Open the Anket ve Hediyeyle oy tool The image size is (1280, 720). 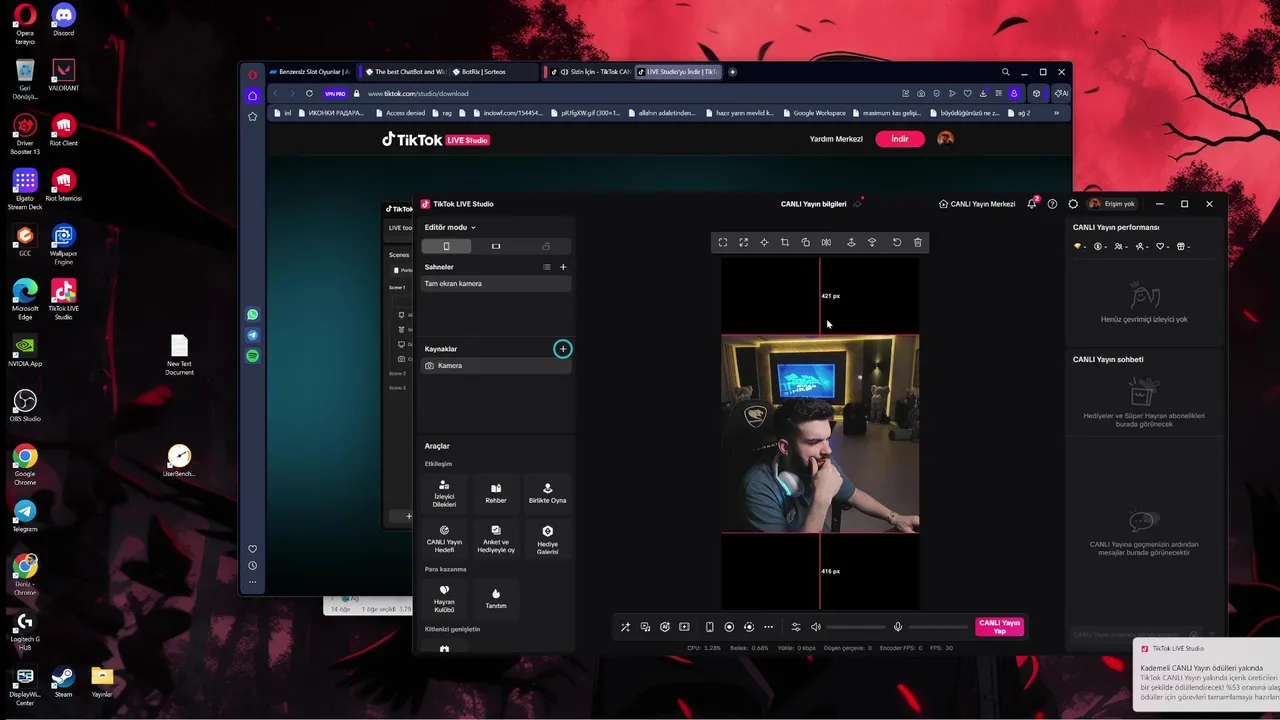pos(496,539)
